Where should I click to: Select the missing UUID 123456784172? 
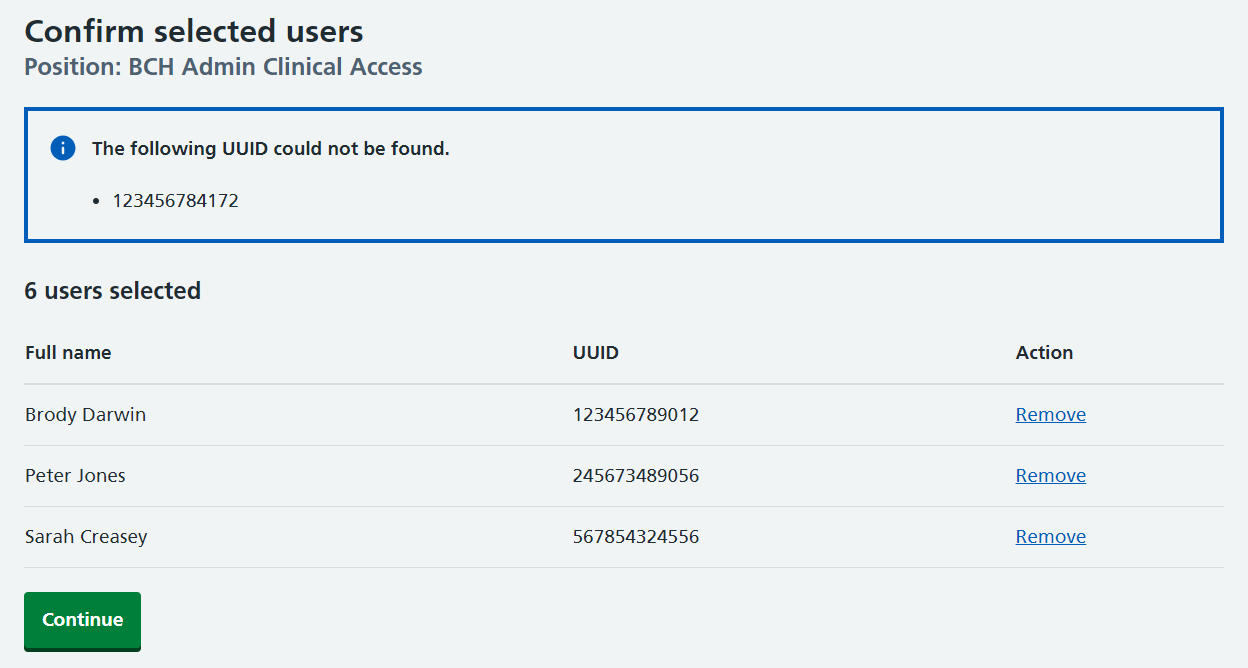pyautogui.click(x=175, y=201)
